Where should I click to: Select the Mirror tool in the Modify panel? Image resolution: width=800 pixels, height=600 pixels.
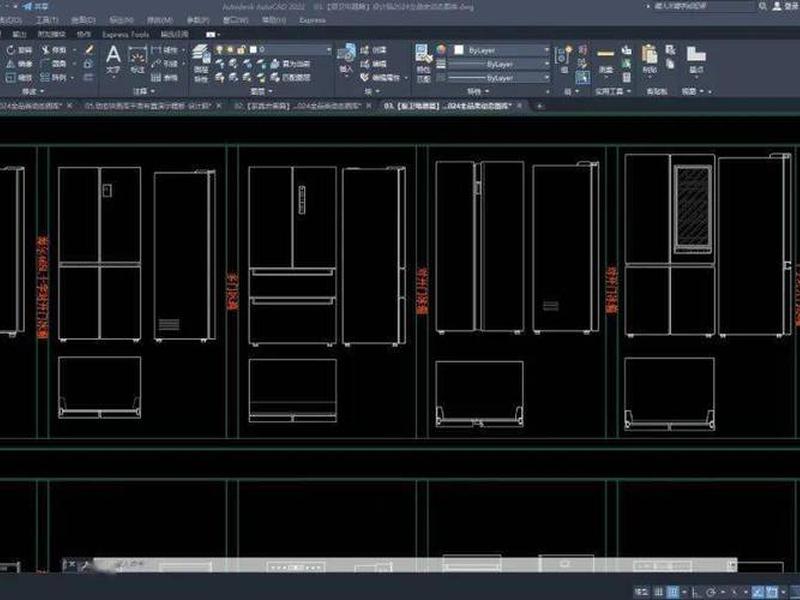18,64
